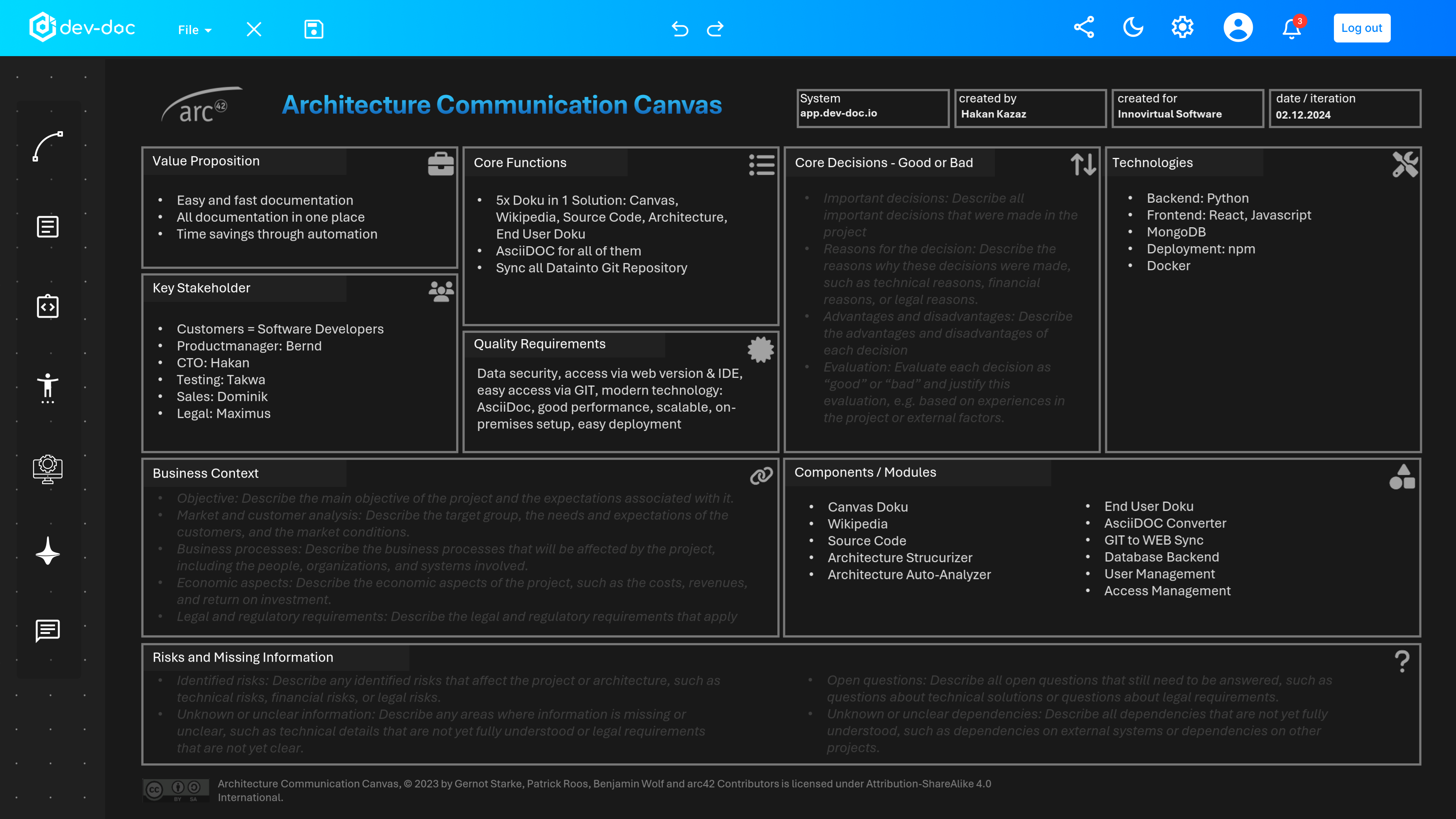Undo the last action

680,29
